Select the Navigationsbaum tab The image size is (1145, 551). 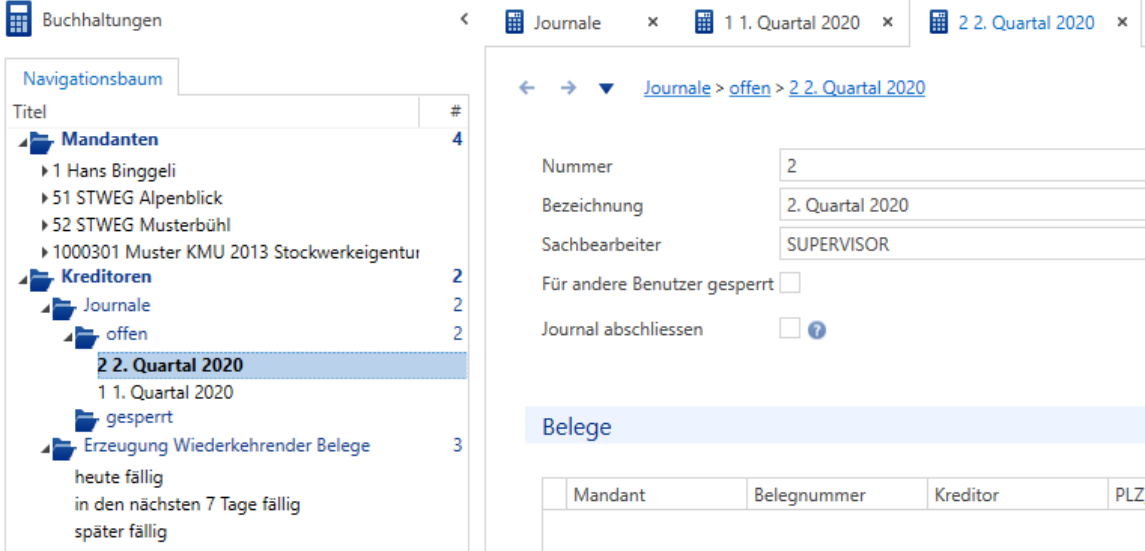(x=92, y=78)
